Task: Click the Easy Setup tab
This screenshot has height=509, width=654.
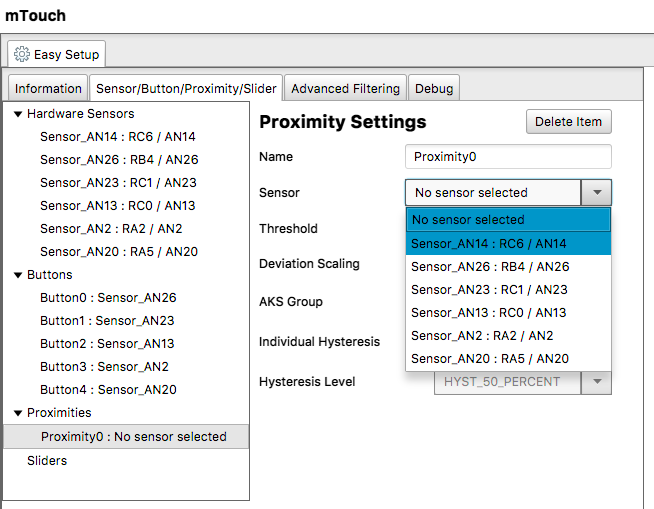Action: (x=56, y=54)
